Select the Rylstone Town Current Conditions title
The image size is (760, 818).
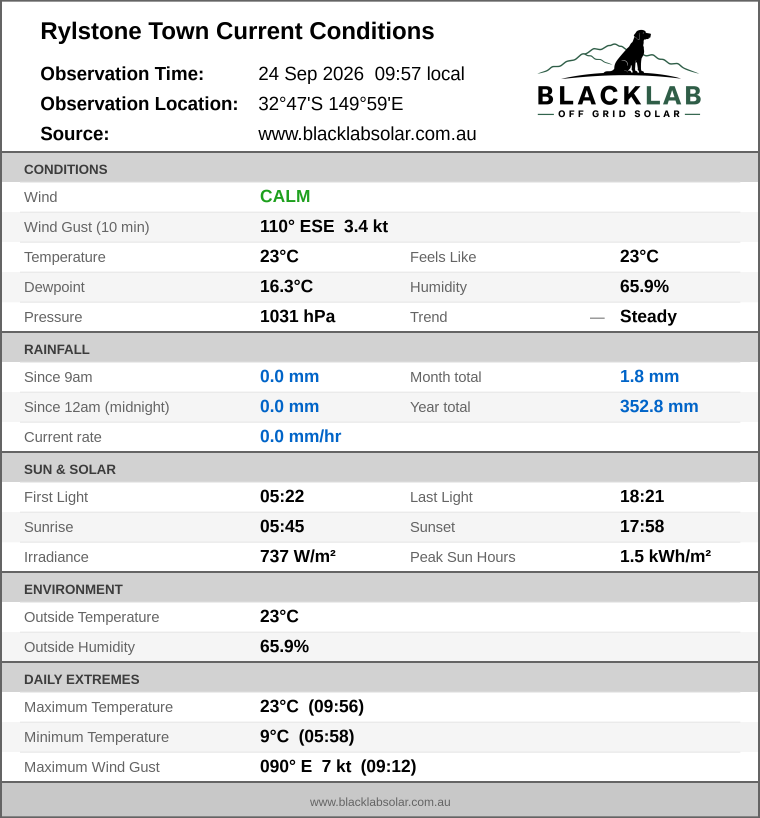pos(237,31)
